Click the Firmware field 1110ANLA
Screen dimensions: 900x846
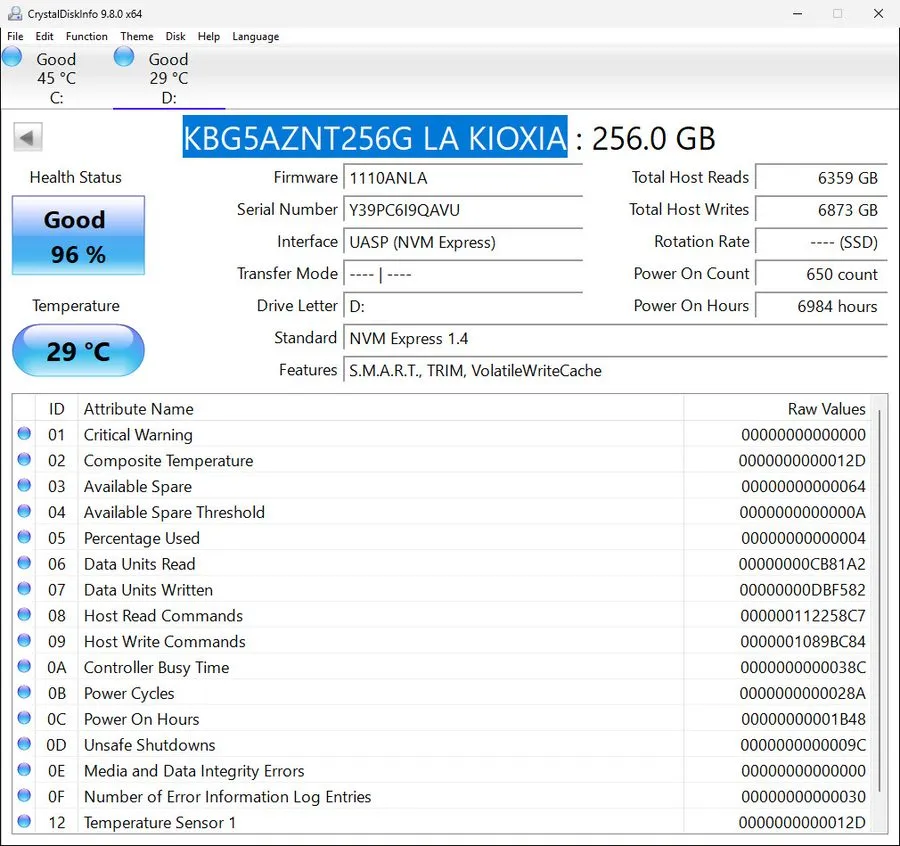point(463,177)
